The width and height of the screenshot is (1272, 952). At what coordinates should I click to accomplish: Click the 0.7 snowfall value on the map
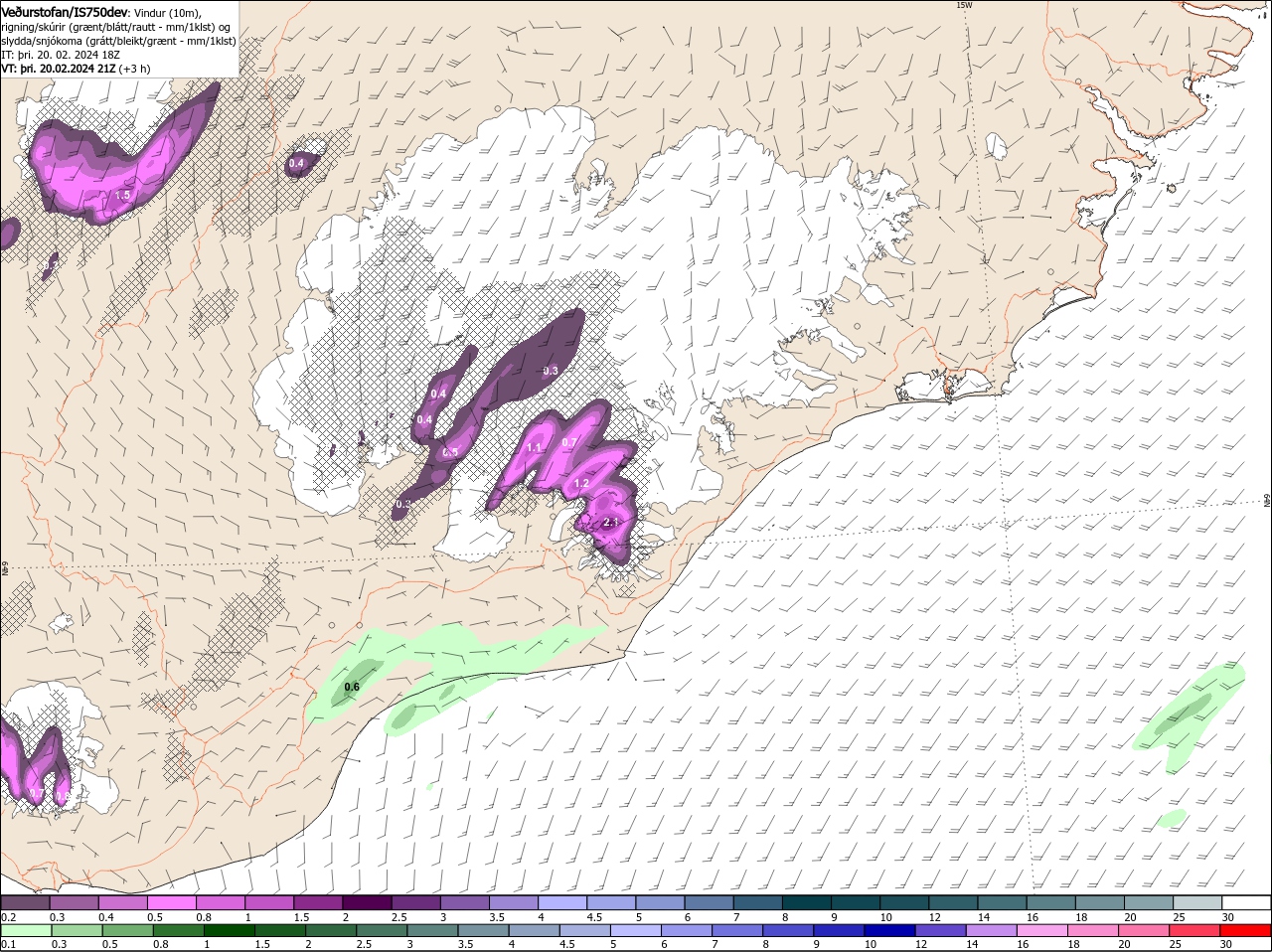(569, 443)
